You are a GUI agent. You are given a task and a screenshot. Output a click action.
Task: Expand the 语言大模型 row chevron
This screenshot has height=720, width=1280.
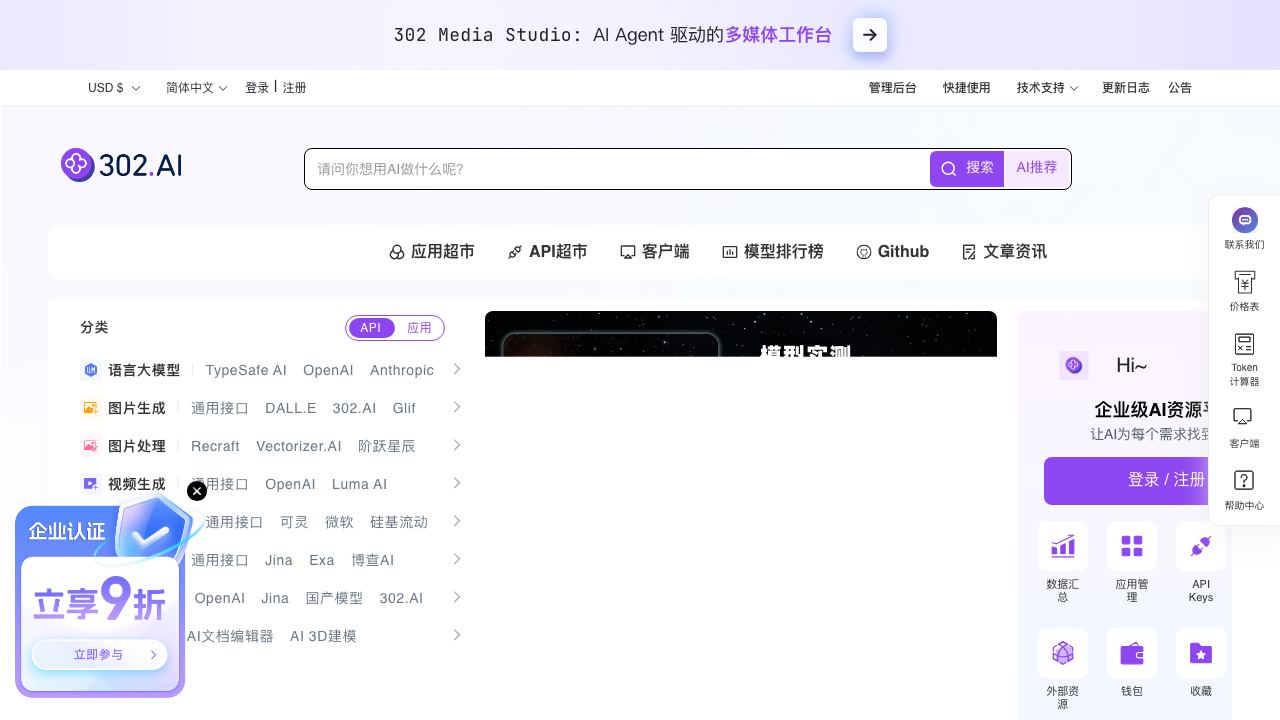click(457, 369)
